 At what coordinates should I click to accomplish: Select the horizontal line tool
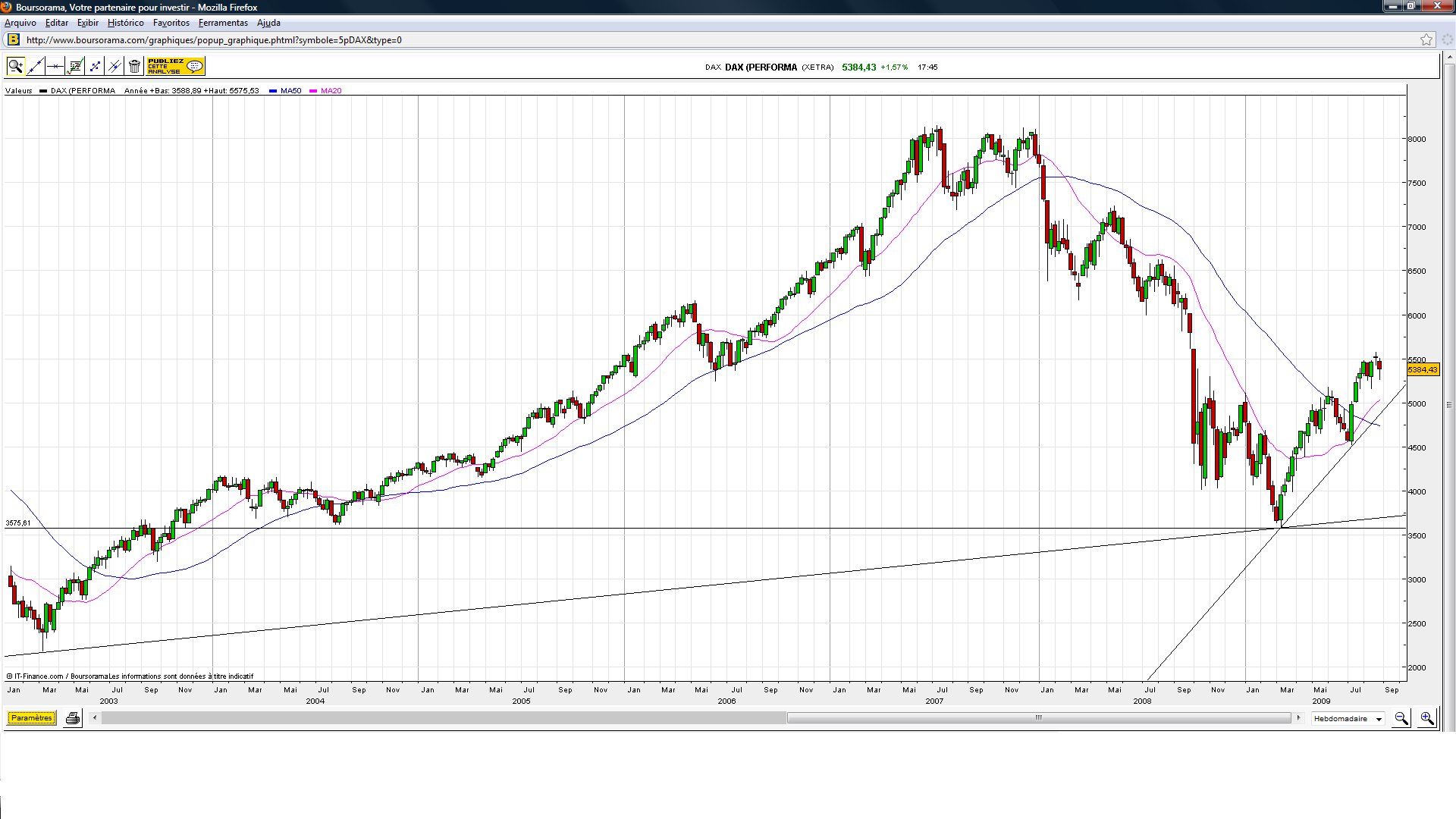[55, 67]
